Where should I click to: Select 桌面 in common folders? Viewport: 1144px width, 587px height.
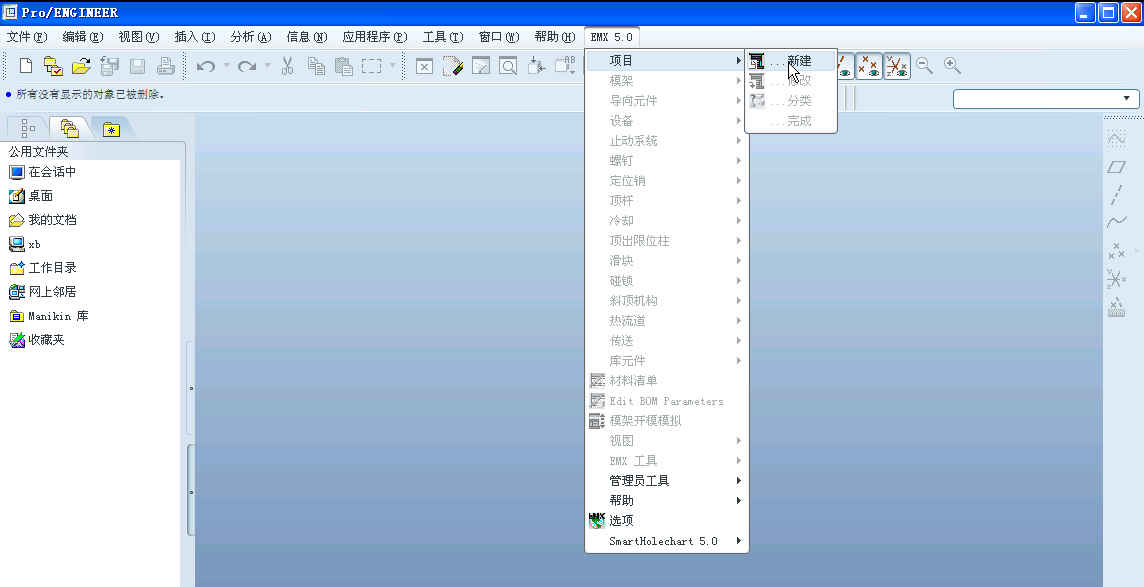click(31, 196)
